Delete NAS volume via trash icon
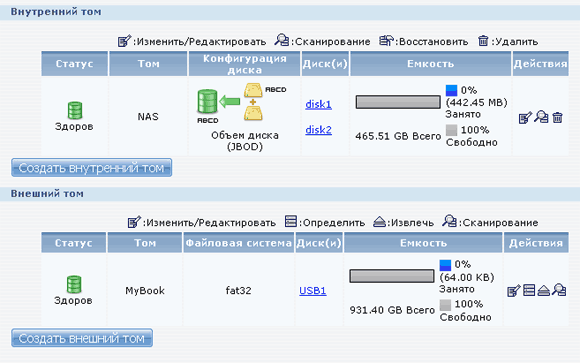The image size is (580, 363). (x=557, y=118)
